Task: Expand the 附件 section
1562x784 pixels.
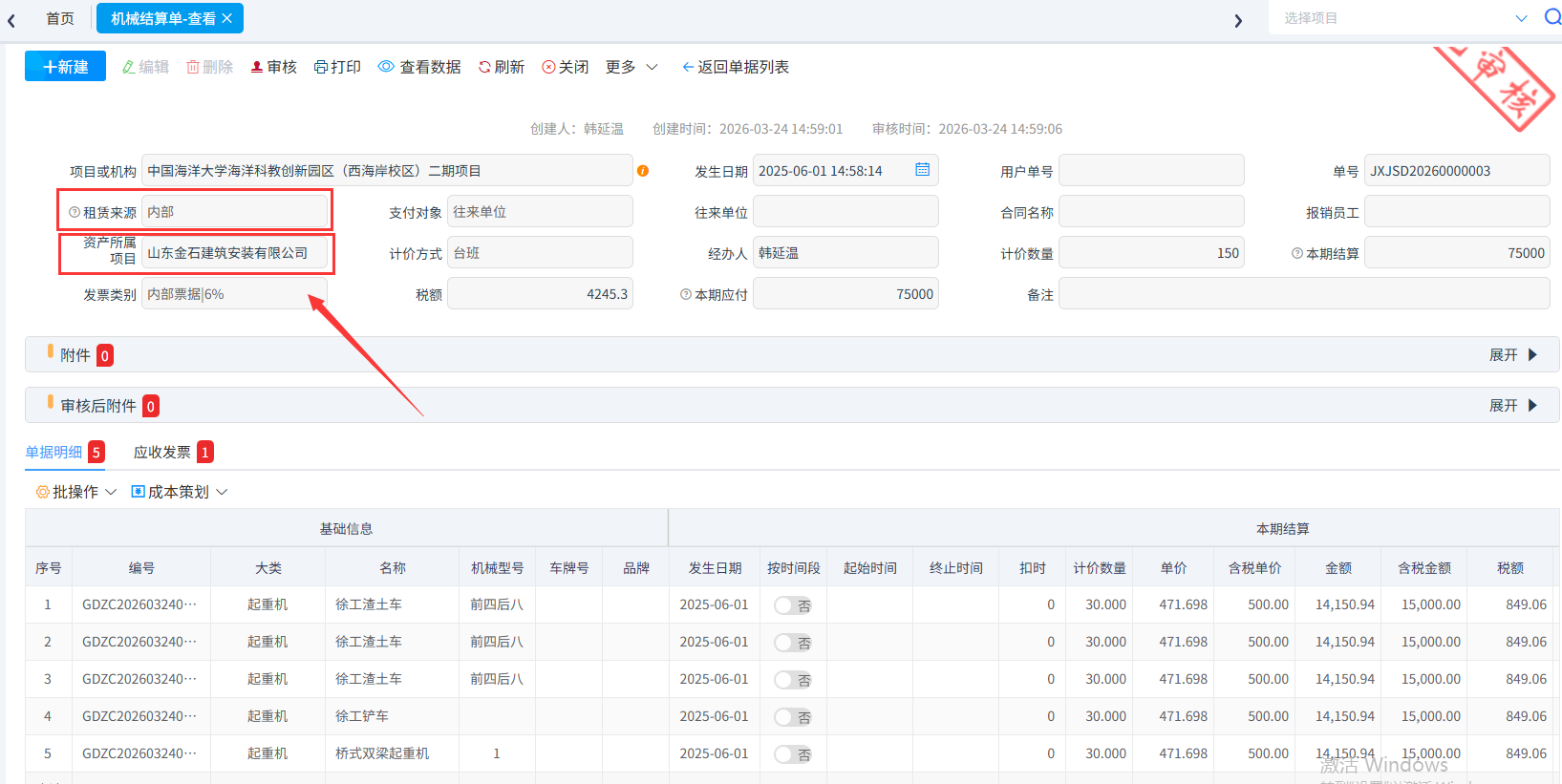Action: 1513,354
